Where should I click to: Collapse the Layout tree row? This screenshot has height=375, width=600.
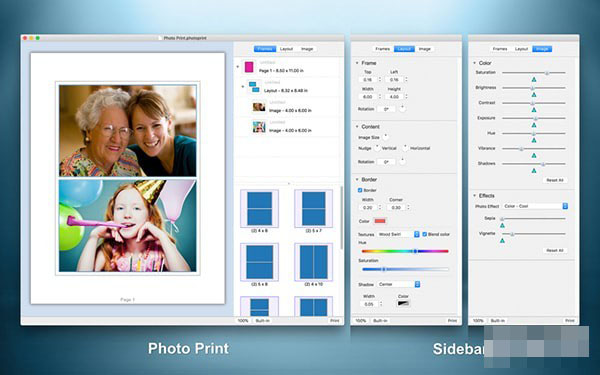click(243, 86)
